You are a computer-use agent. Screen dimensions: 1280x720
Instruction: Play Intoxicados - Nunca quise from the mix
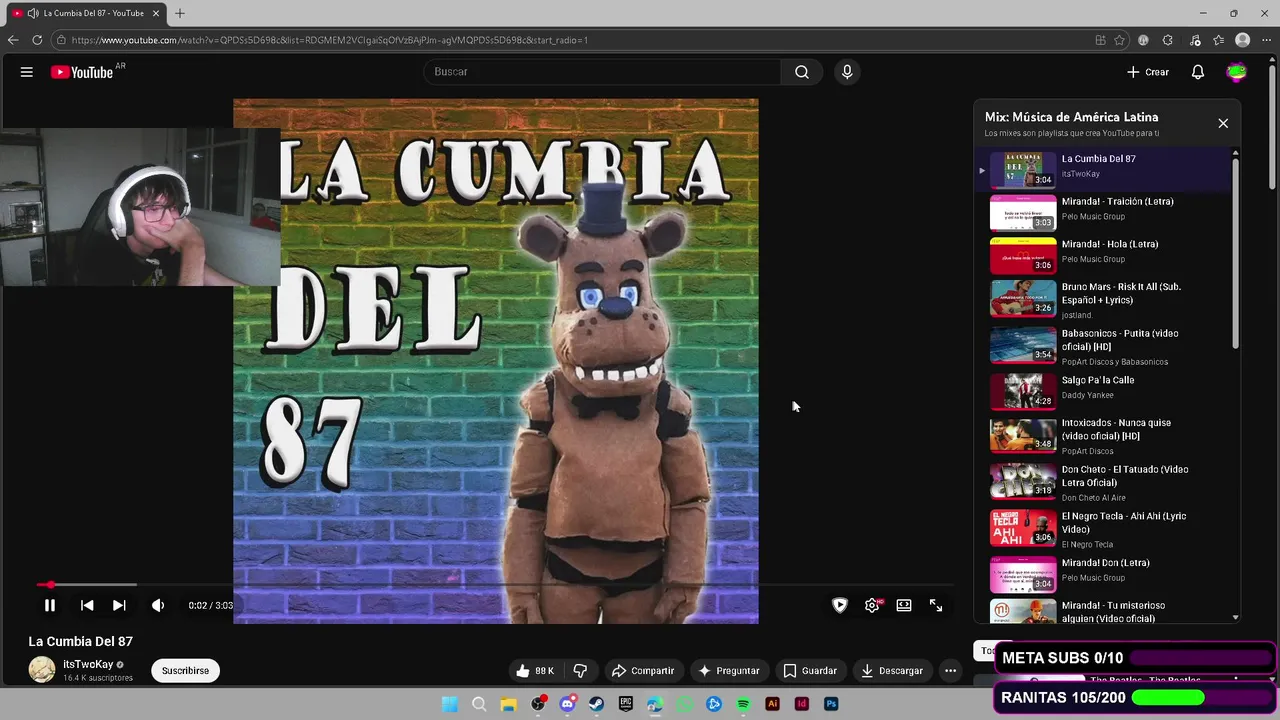pos(1105,436)
